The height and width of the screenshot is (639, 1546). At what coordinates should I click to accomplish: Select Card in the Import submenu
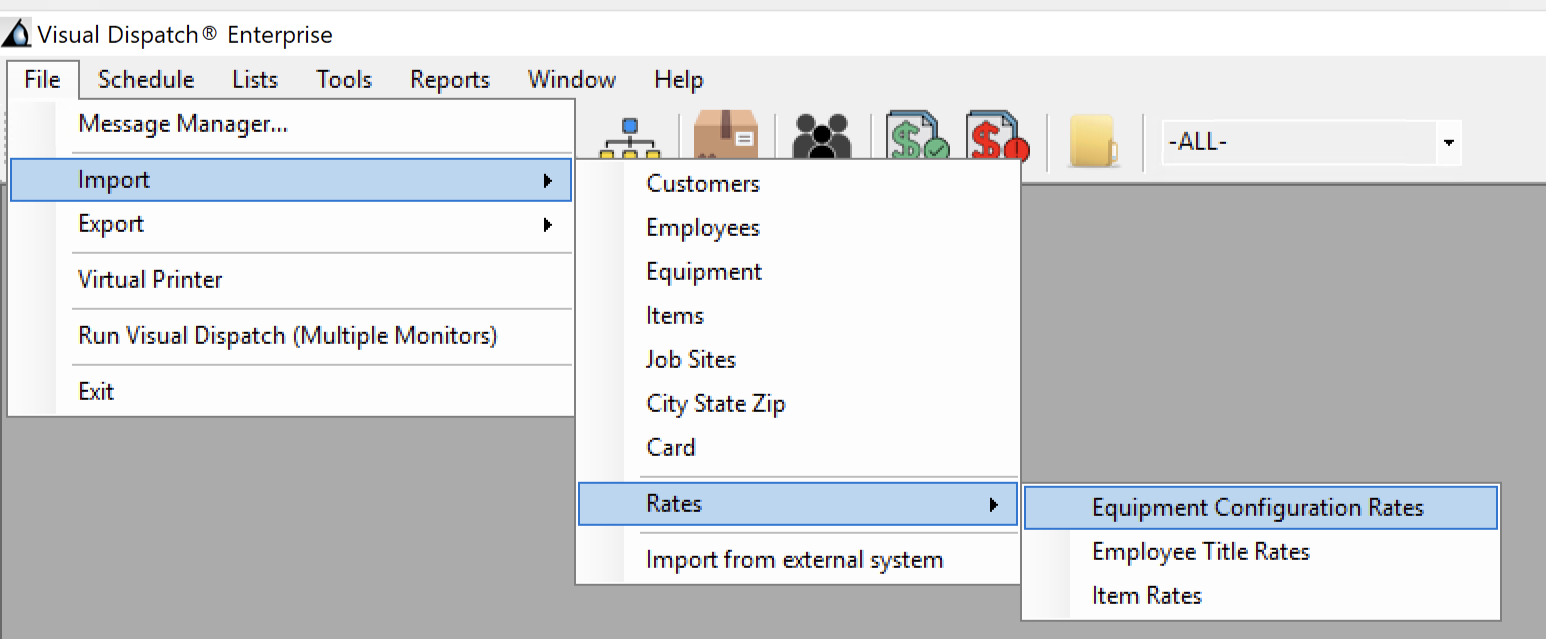coord(798,448)
